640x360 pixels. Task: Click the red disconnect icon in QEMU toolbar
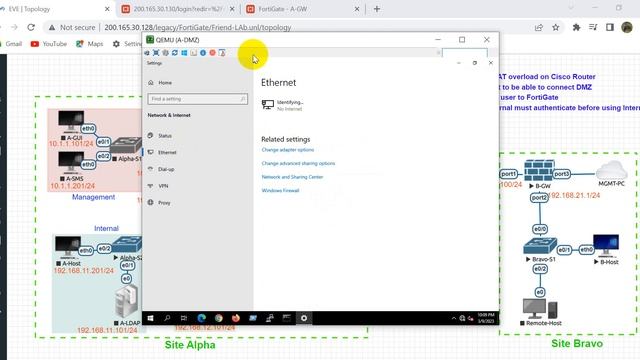pos(212,53)
